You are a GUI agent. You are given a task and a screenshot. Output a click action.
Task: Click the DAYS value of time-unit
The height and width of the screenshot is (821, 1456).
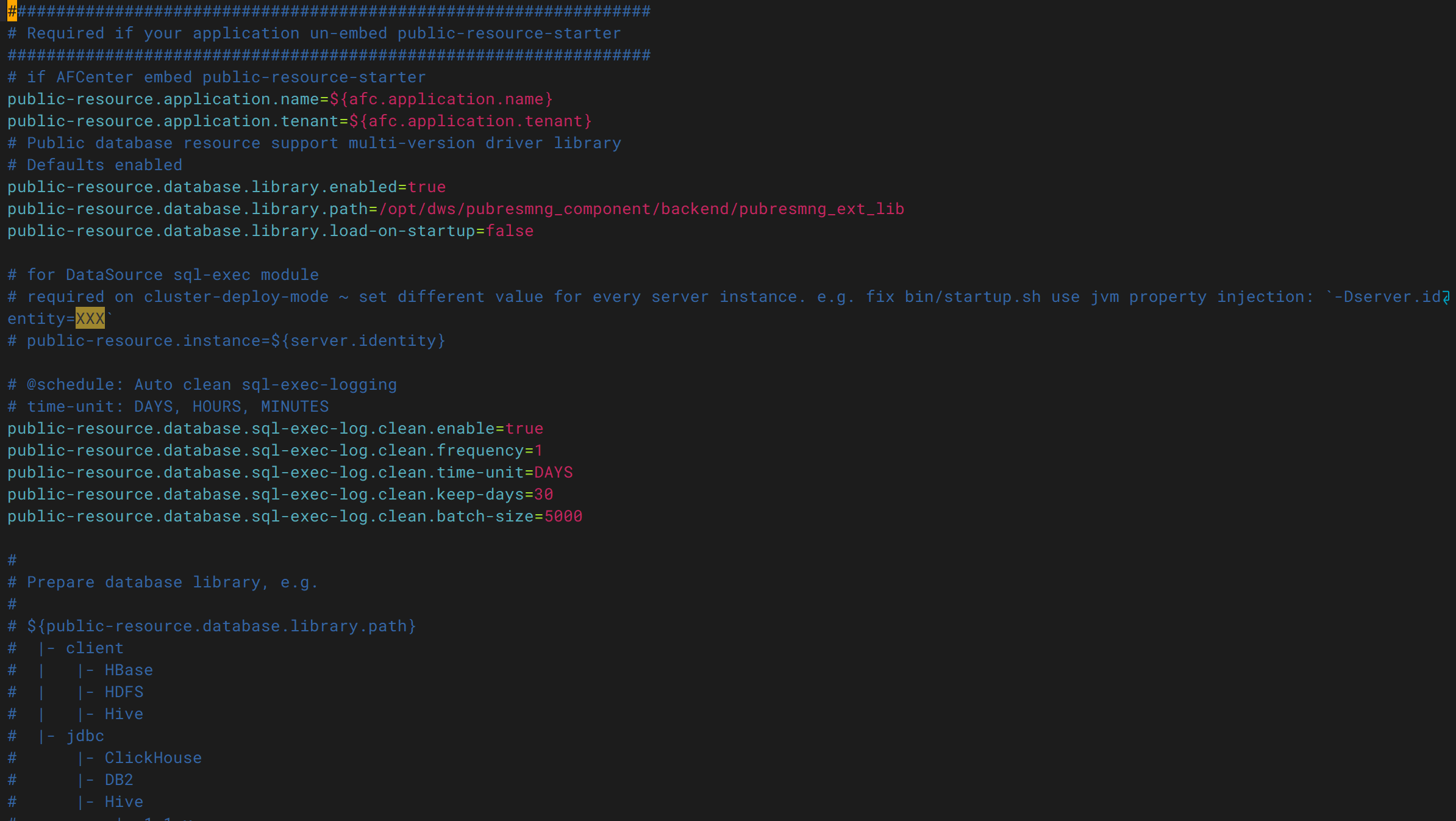[553, 472]
